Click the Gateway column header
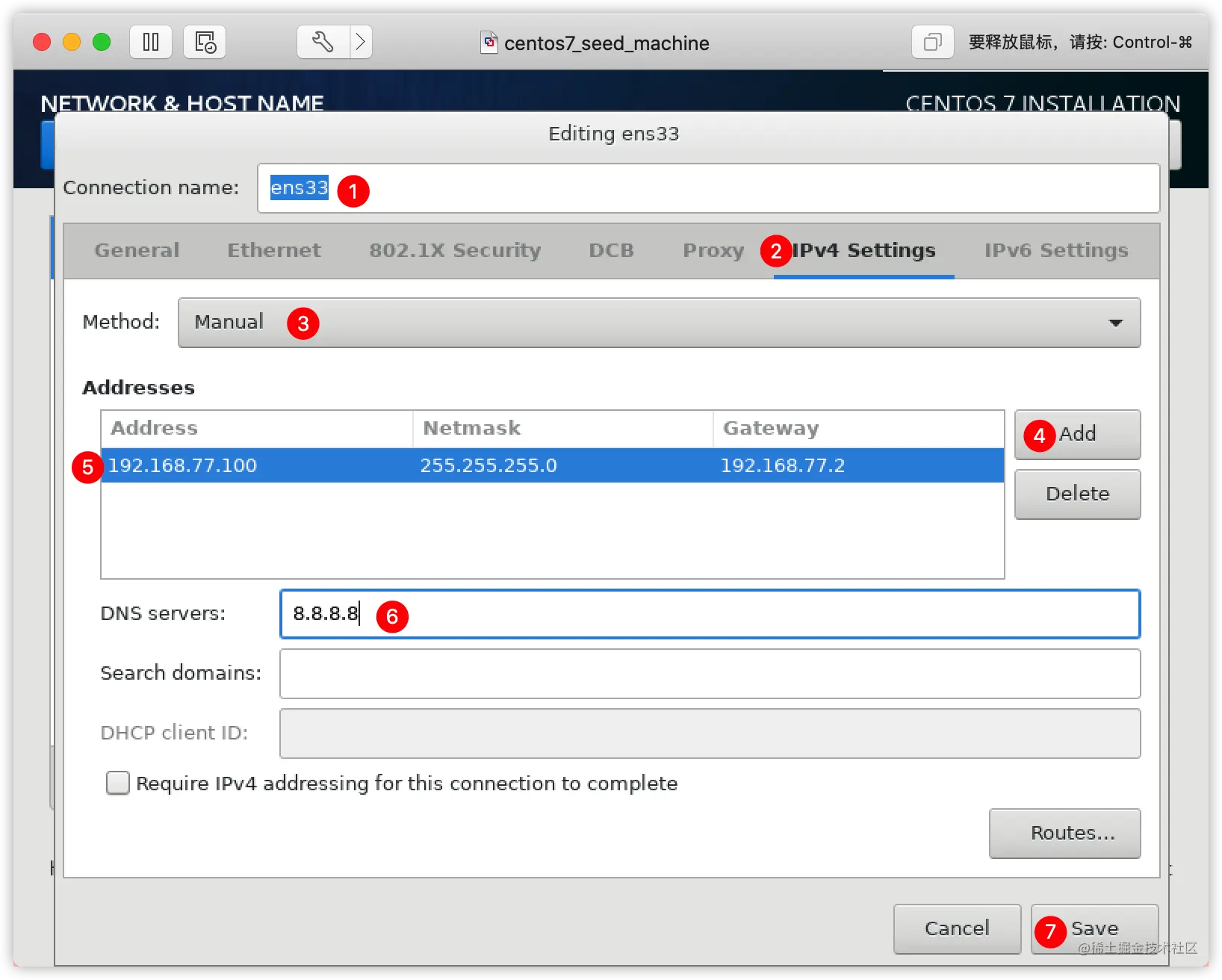The width and height of the screenshot is (1222, 980). click(859, 429)
